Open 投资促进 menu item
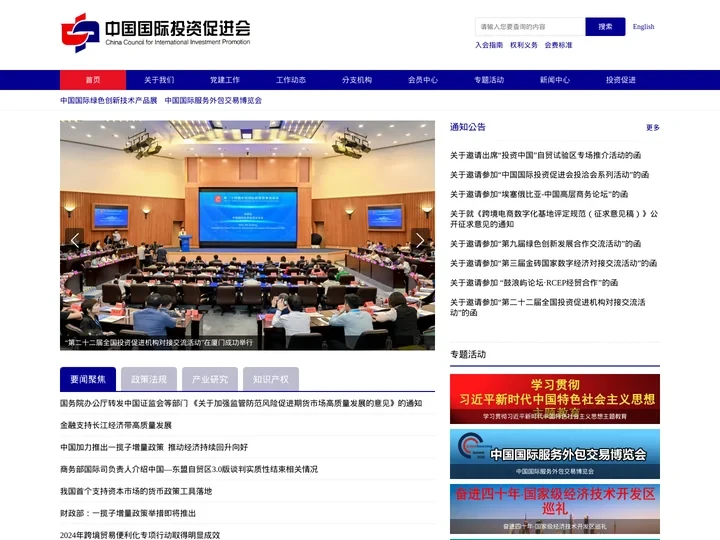Viewport: 720px width, 540px height. tap(621, 80)
